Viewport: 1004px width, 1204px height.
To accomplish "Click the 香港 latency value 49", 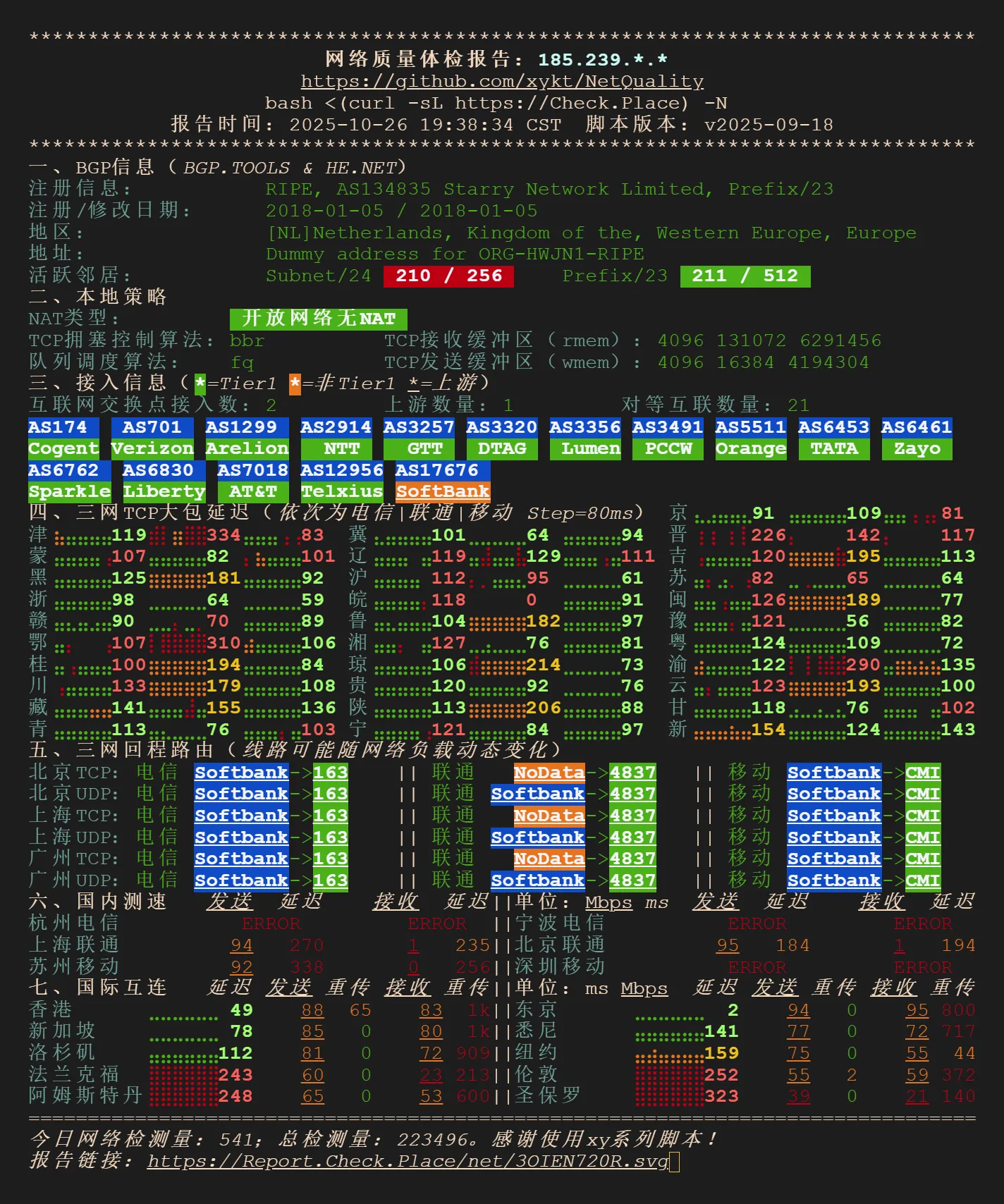I will coord(241,1010).
